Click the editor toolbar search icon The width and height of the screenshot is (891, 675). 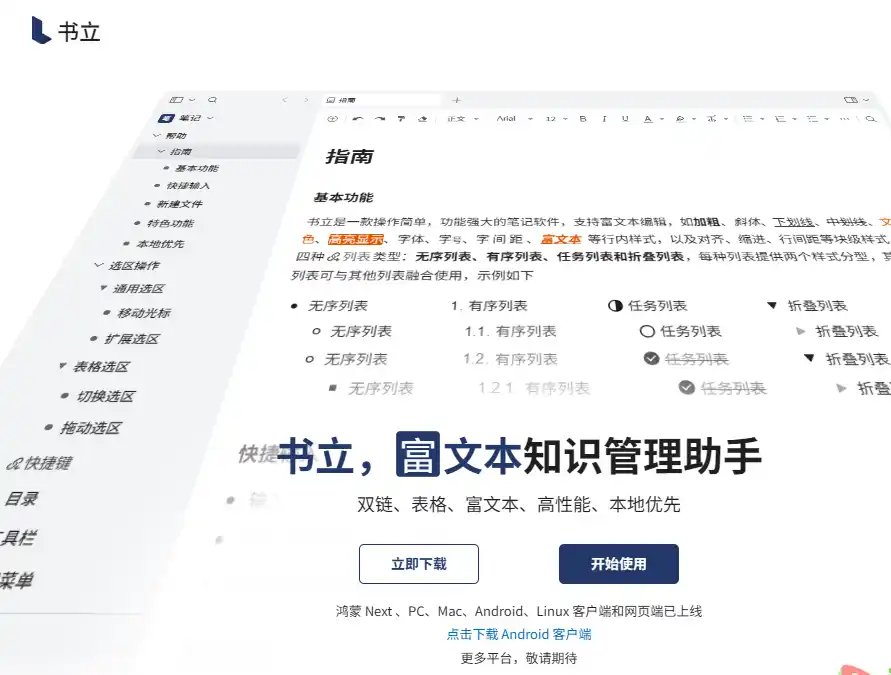click(871, 119)
